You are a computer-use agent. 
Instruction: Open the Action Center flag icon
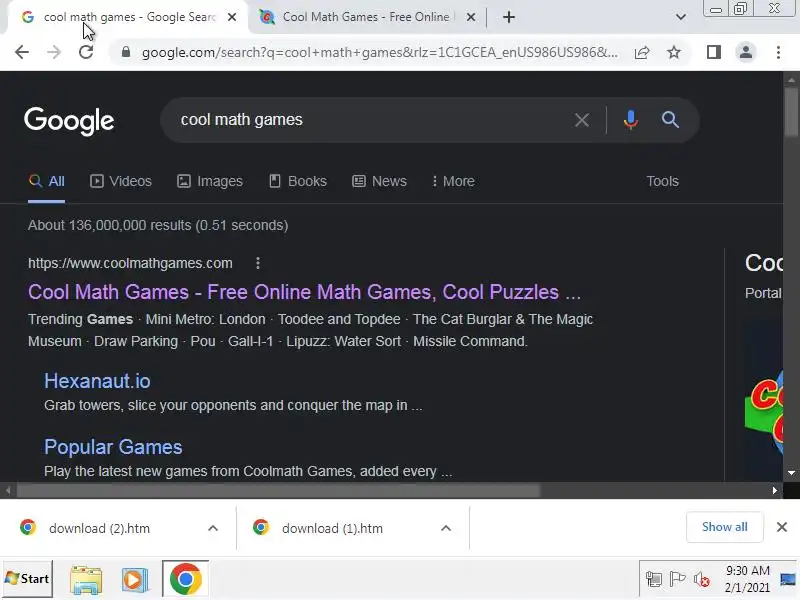[678, 579]
